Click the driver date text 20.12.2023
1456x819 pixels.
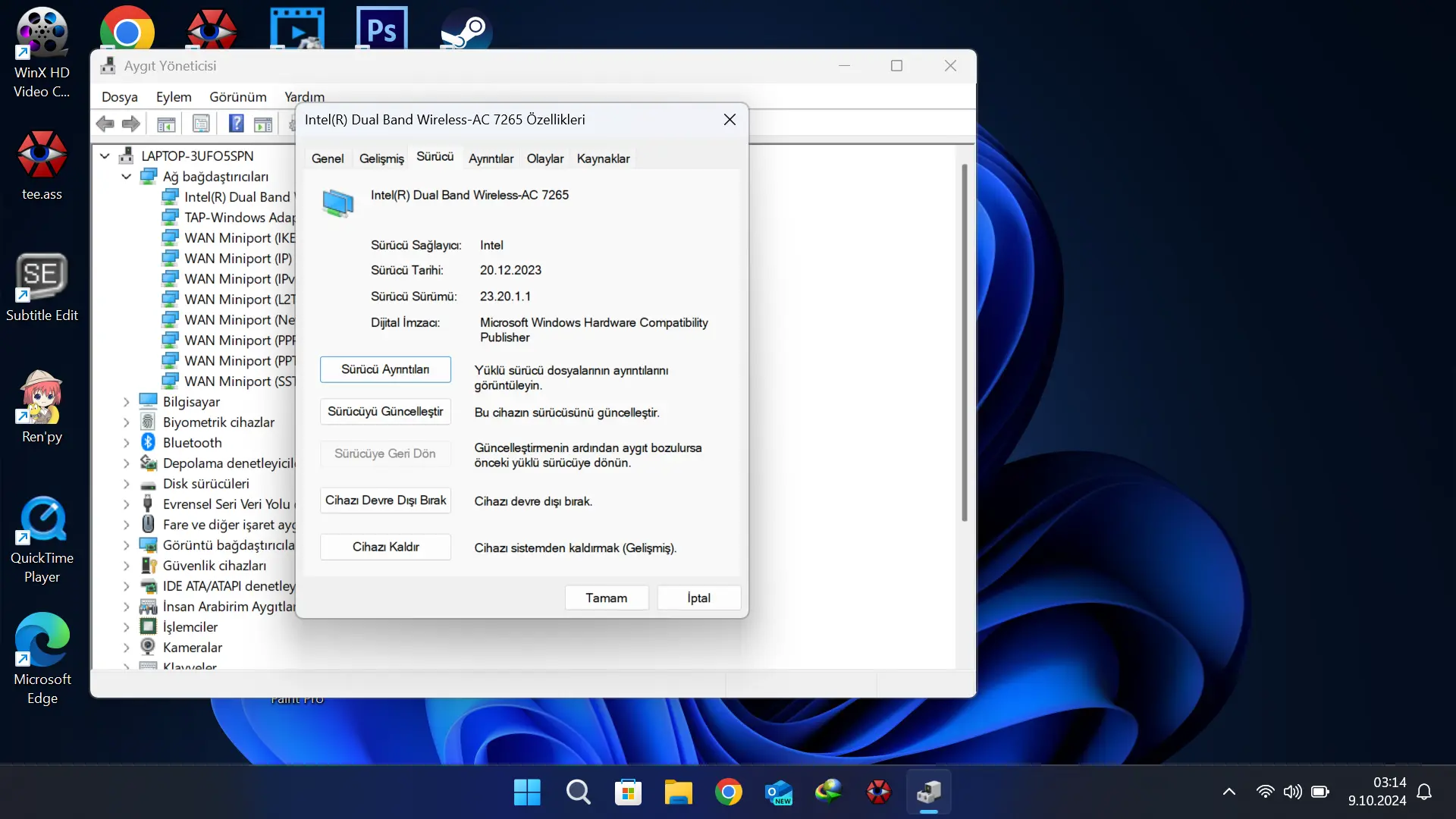pyautogui.click(x=510, y=270)
